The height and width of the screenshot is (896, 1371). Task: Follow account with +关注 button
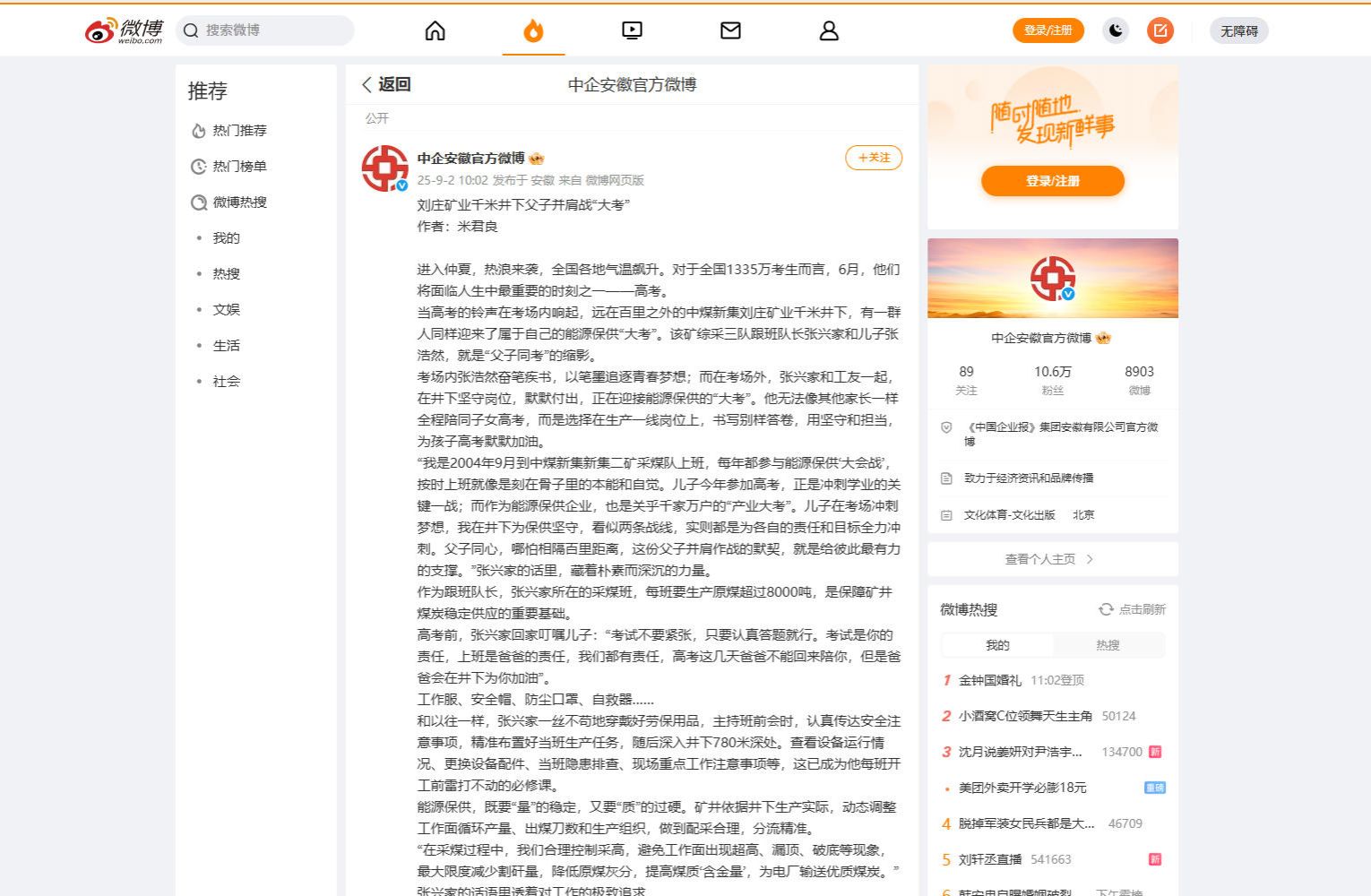pyautogui.click(x=873, y=158)
